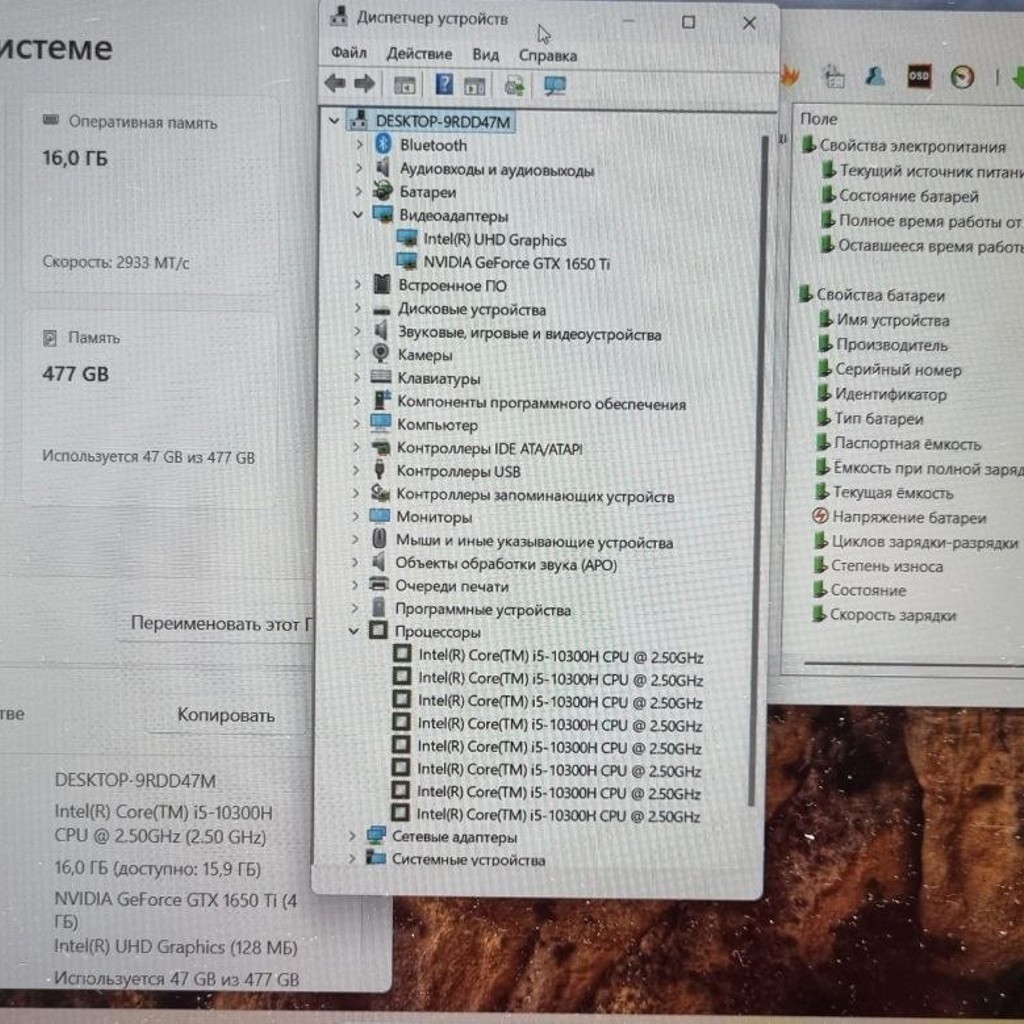Viewport: 1024px width, 1024px height.
Task: Click the Клавиатуры keyboard category icon
Action: pyautogui.click(x=381, y=377)
